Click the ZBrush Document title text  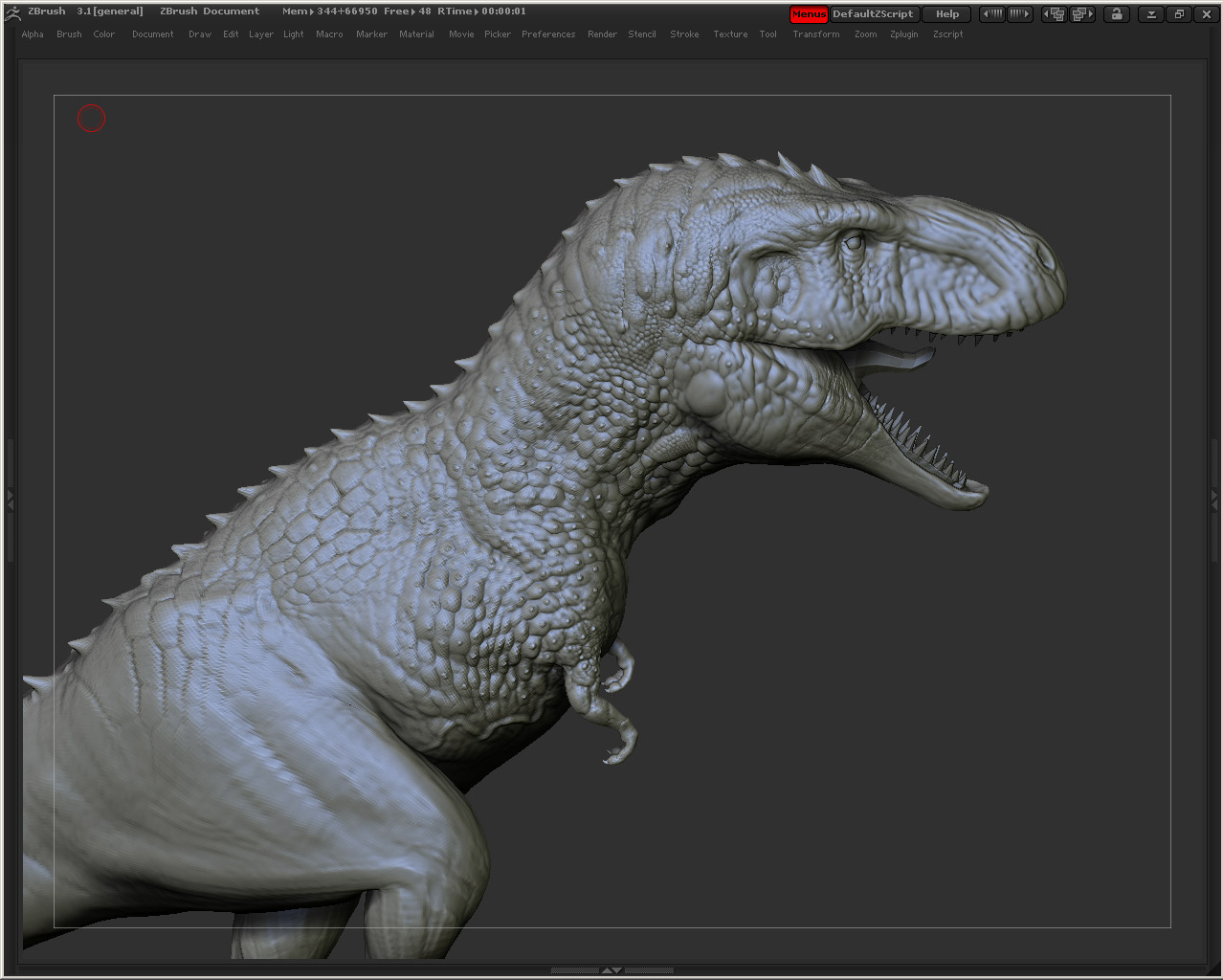tap(210, 11)
